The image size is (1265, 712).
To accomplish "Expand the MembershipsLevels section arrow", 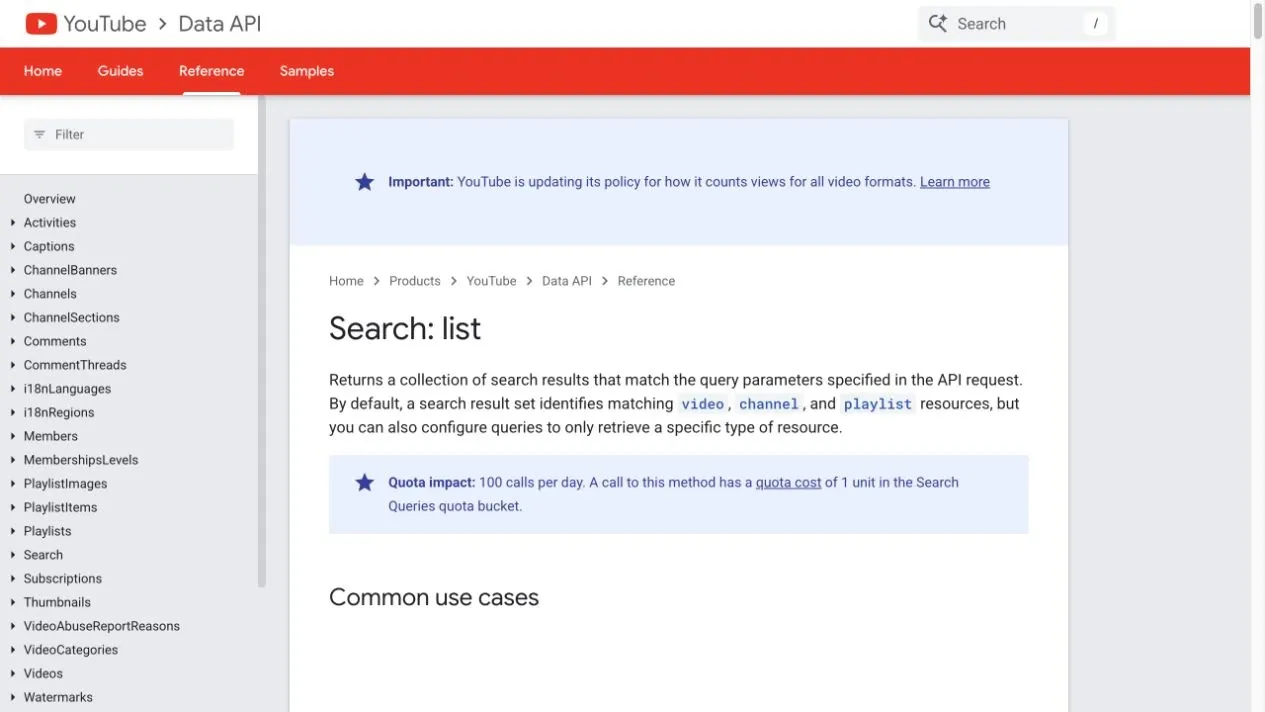I will coord(12,460).
